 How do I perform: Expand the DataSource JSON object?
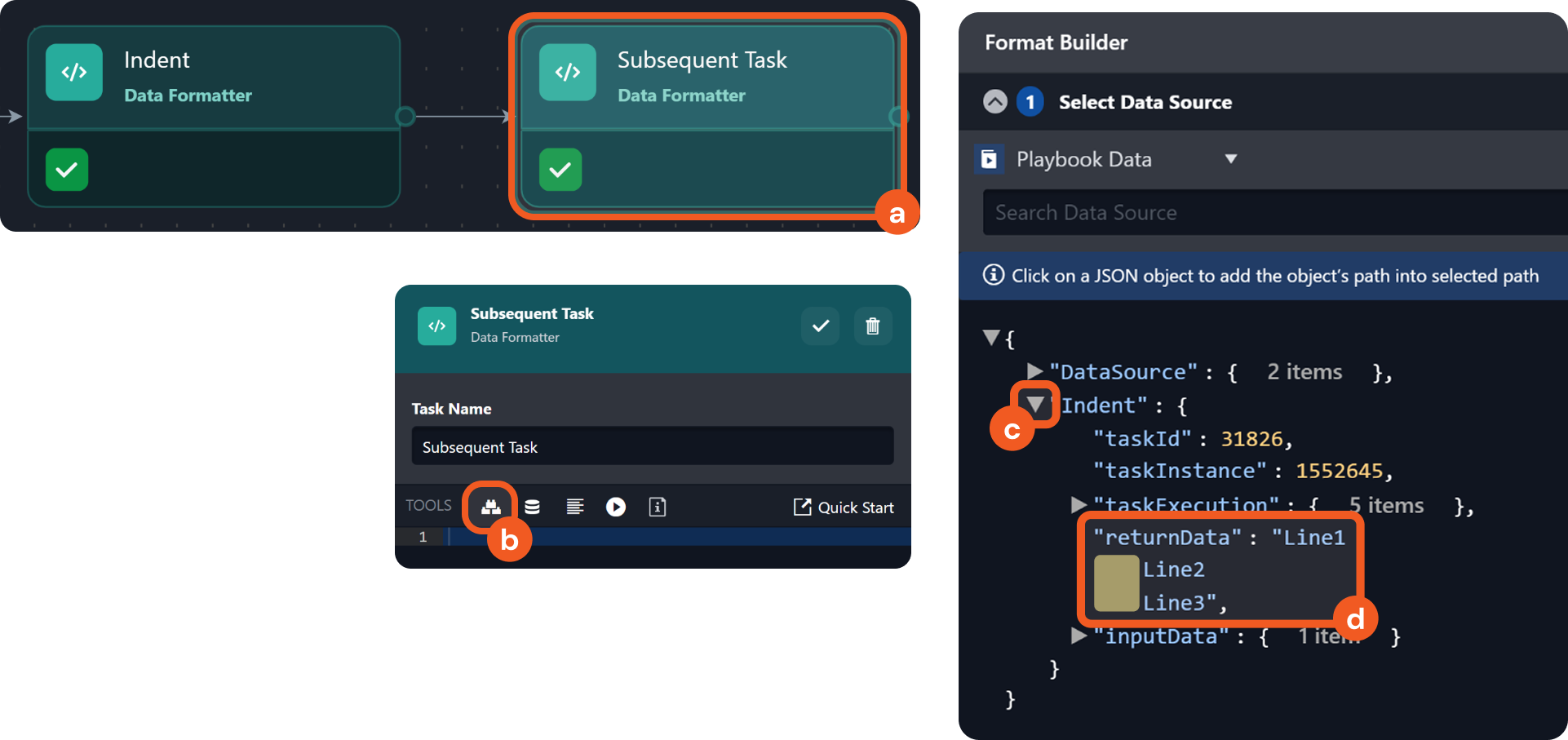[x=1035, y=372]
